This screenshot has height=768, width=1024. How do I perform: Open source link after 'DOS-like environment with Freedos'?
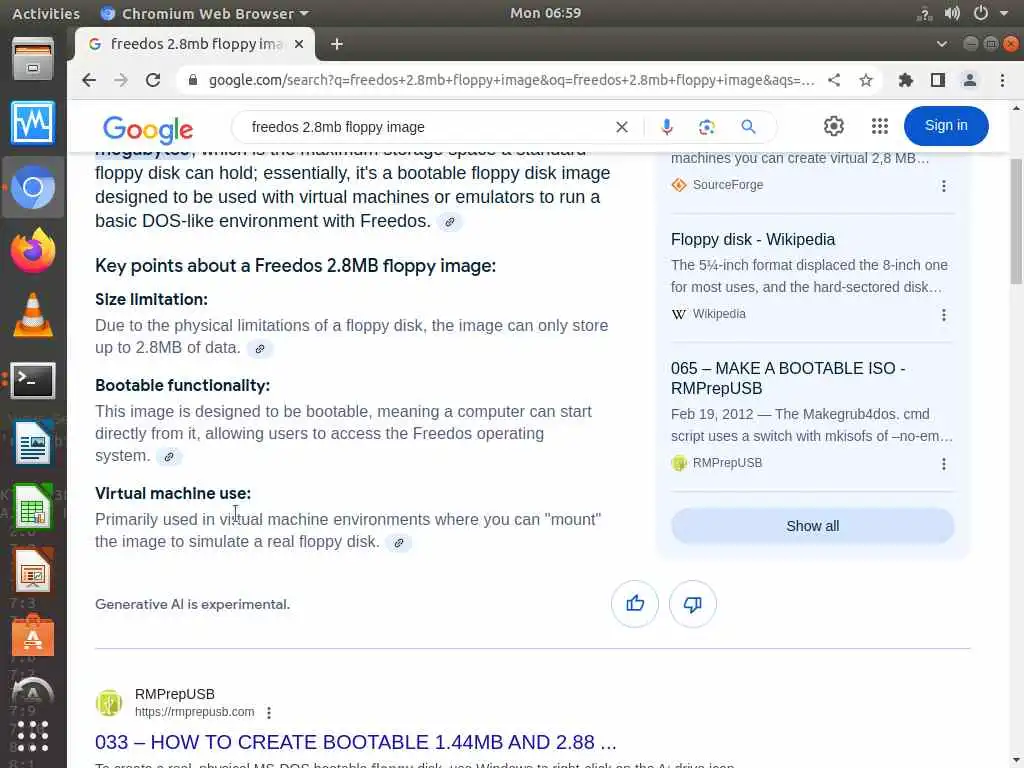(449, 222)
